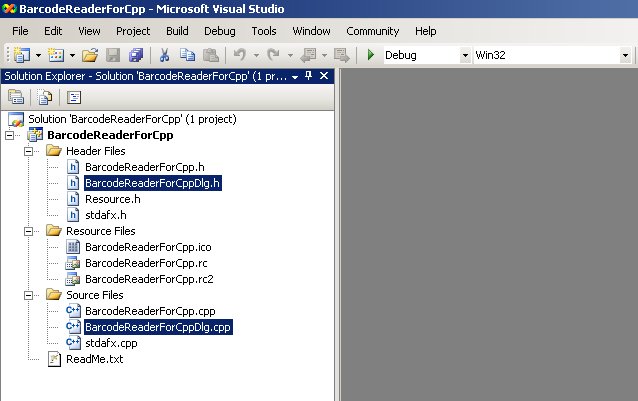The height and width of the screenshot is (401, 638).
Task: Click the Open File folder icon
Action: click(x=90, y=54)
